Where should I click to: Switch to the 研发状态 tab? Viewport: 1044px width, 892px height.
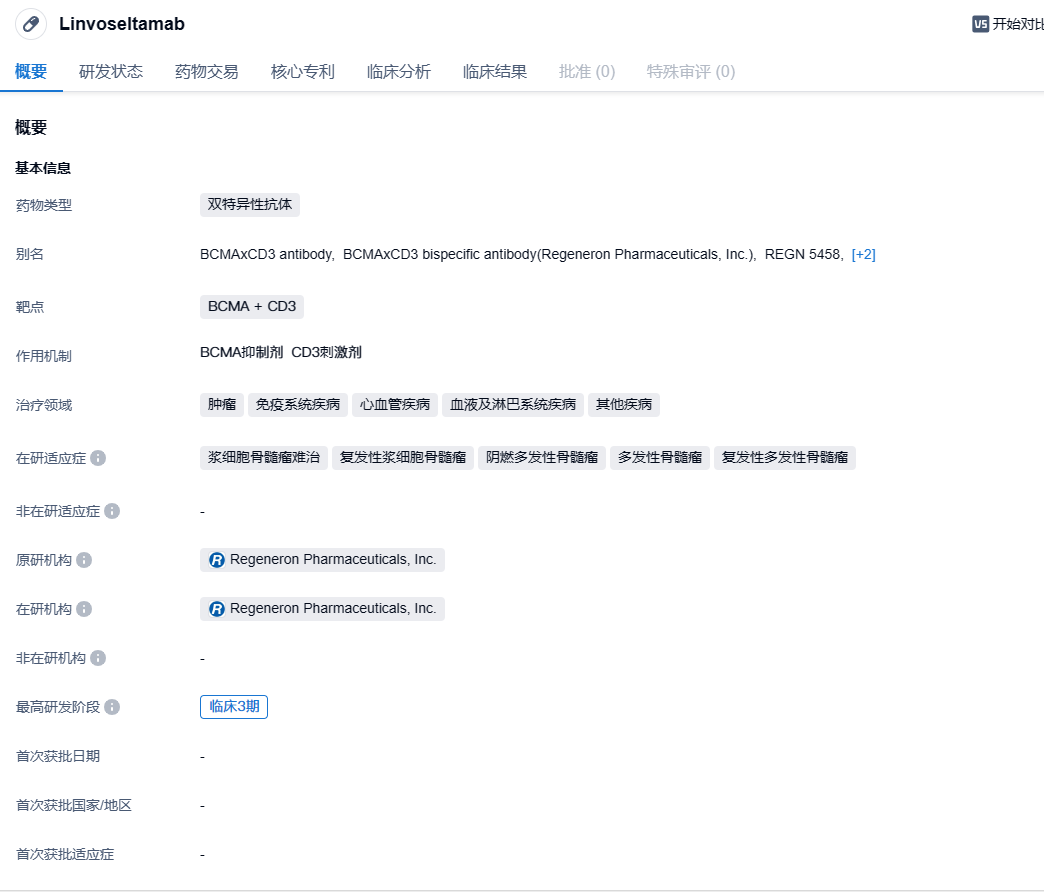111,72
